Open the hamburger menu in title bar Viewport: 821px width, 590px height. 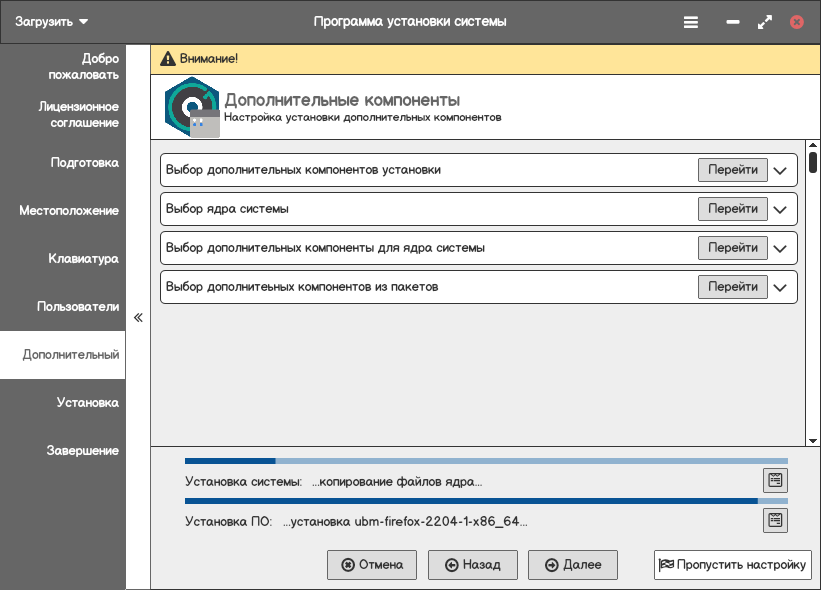coord(691,21)
